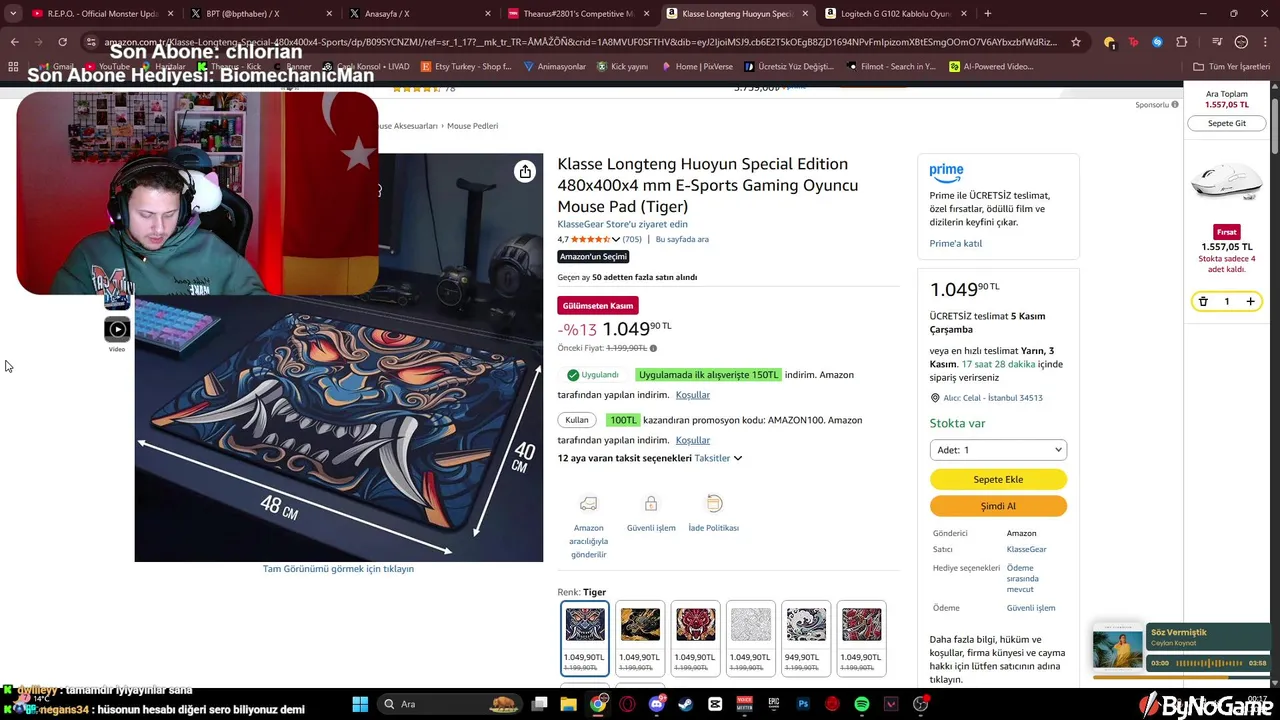Expand the Taksitler installment options
The width and height of the screenshot is (1280, 720).
click(718, 458)
